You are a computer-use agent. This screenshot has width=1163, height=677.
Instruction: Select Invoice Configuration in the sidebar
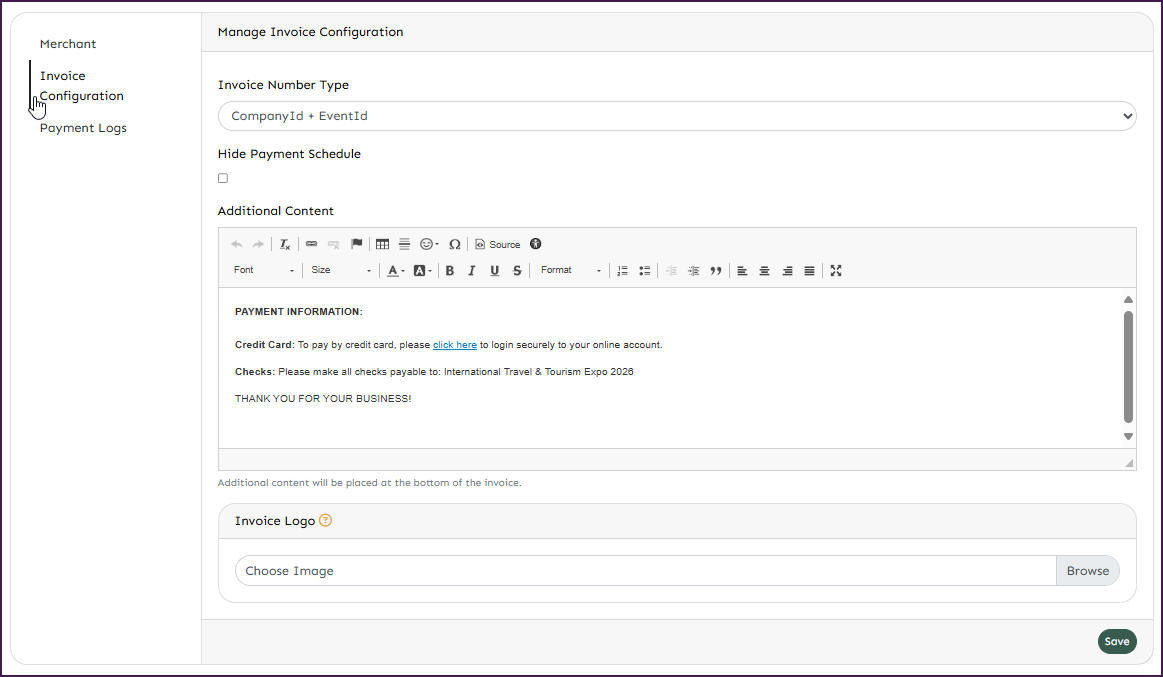(82, 86)
